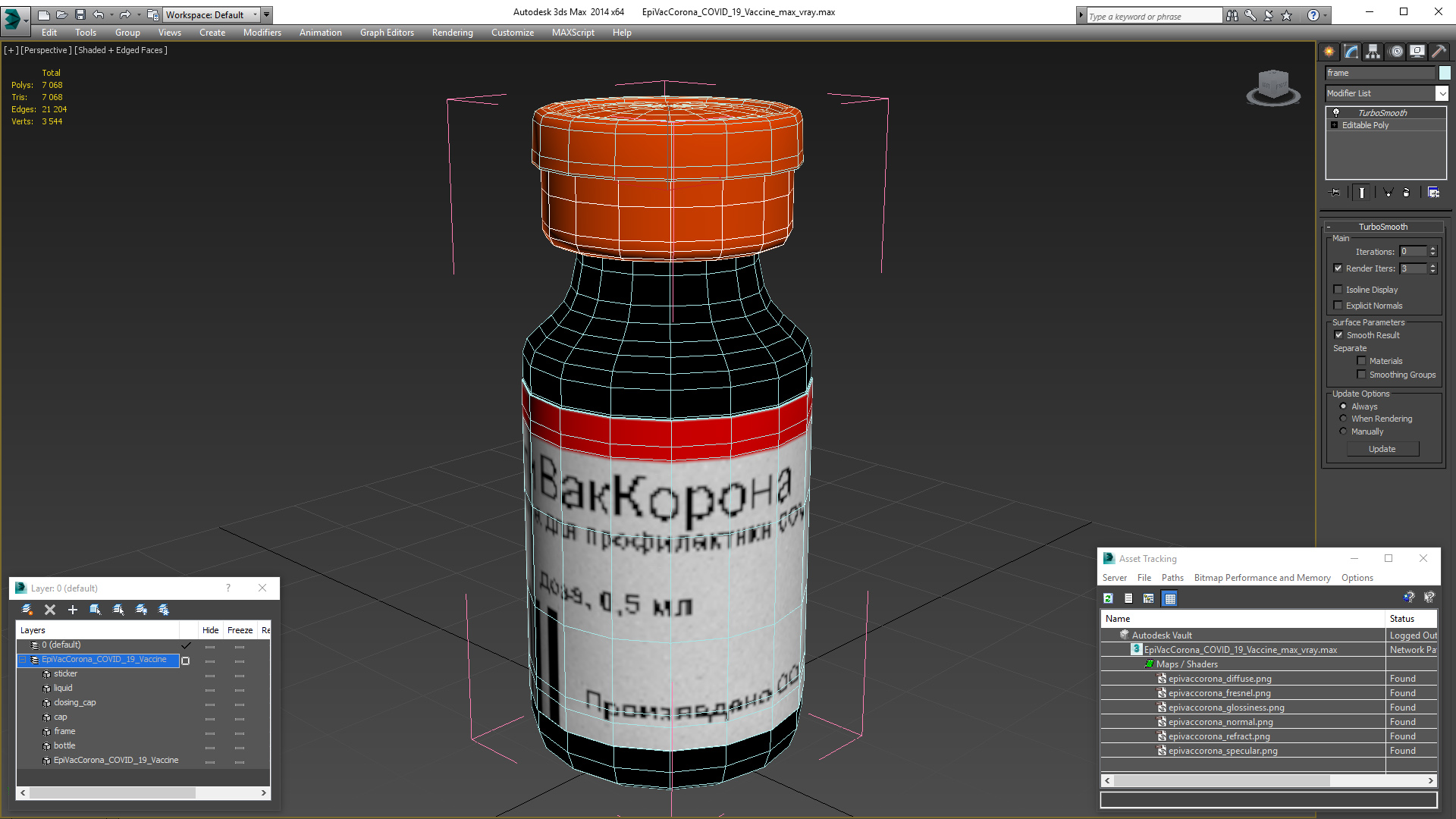Open the Graph Editors menu
The width and height of the screenshot is (1456, 819).
tap(387, 33)
